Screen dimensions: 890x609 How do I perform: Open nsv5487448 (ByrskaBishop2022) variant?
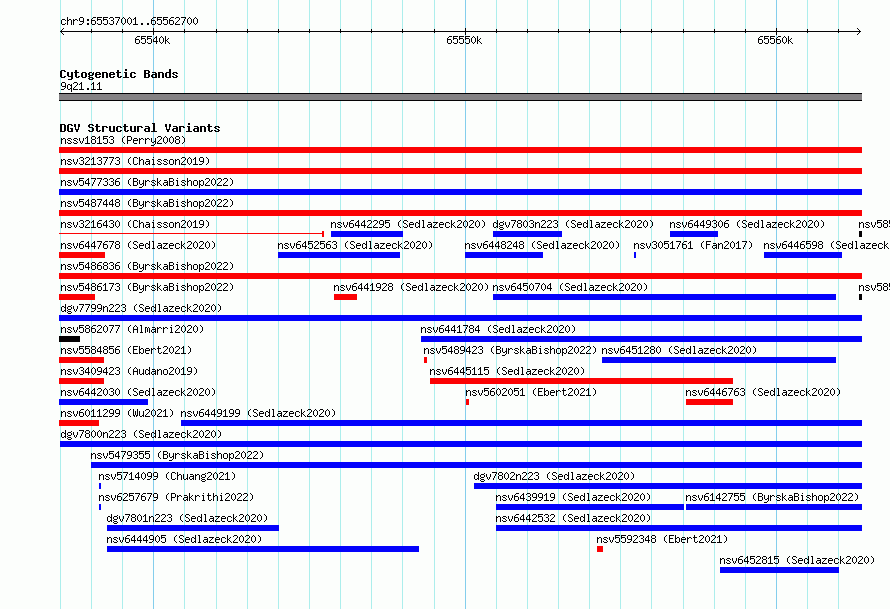click(147, 203)
